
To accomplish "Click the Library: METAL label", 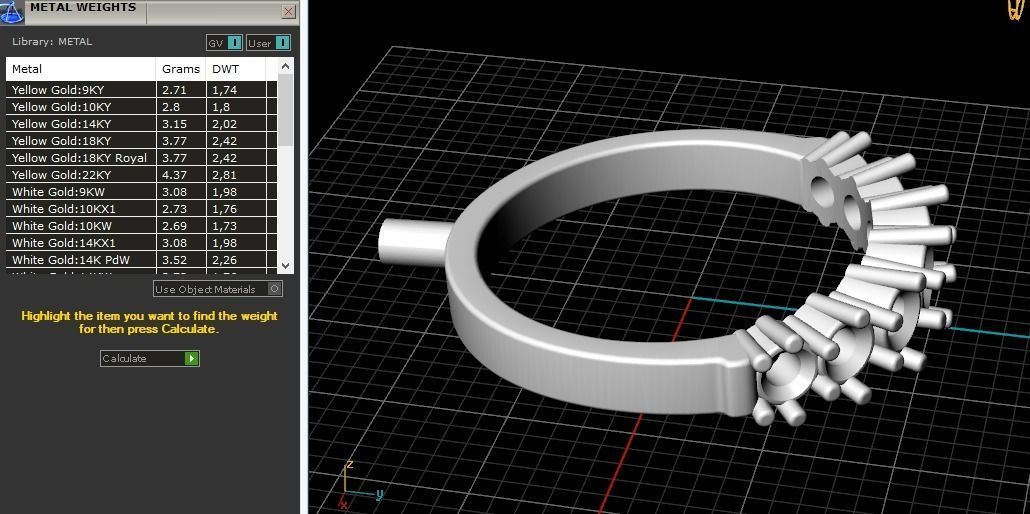I will click(x=52, y=41).
